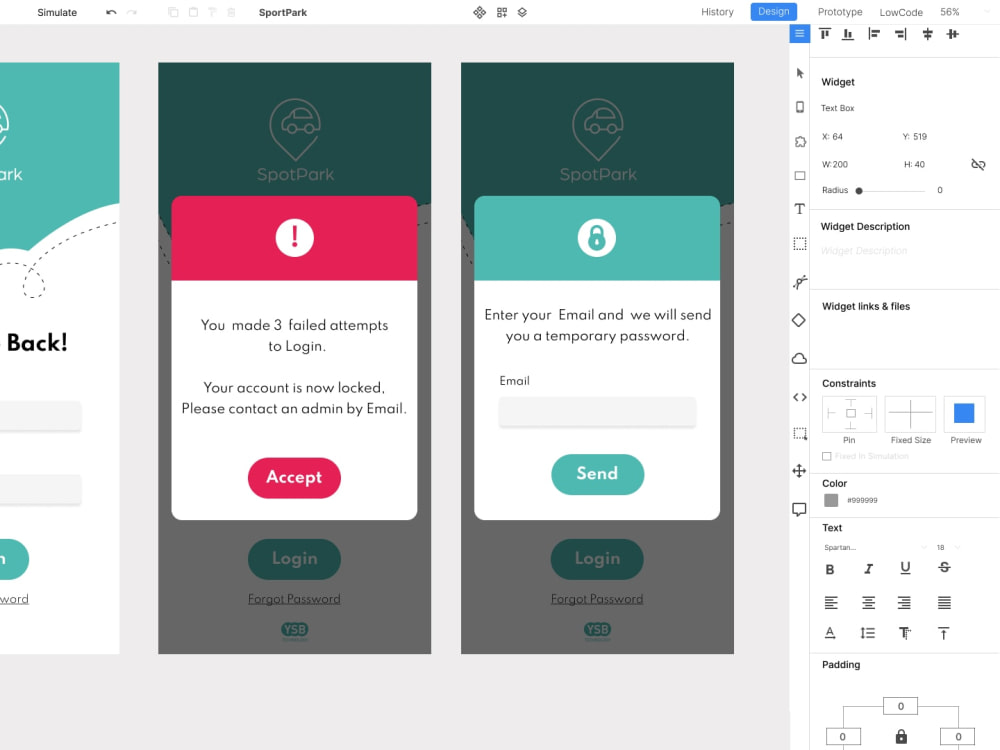This screenshot has height=750, width=1000.
Task: Select the dotted hotspot rectangle tool
Action: click(x=800, y=244)
